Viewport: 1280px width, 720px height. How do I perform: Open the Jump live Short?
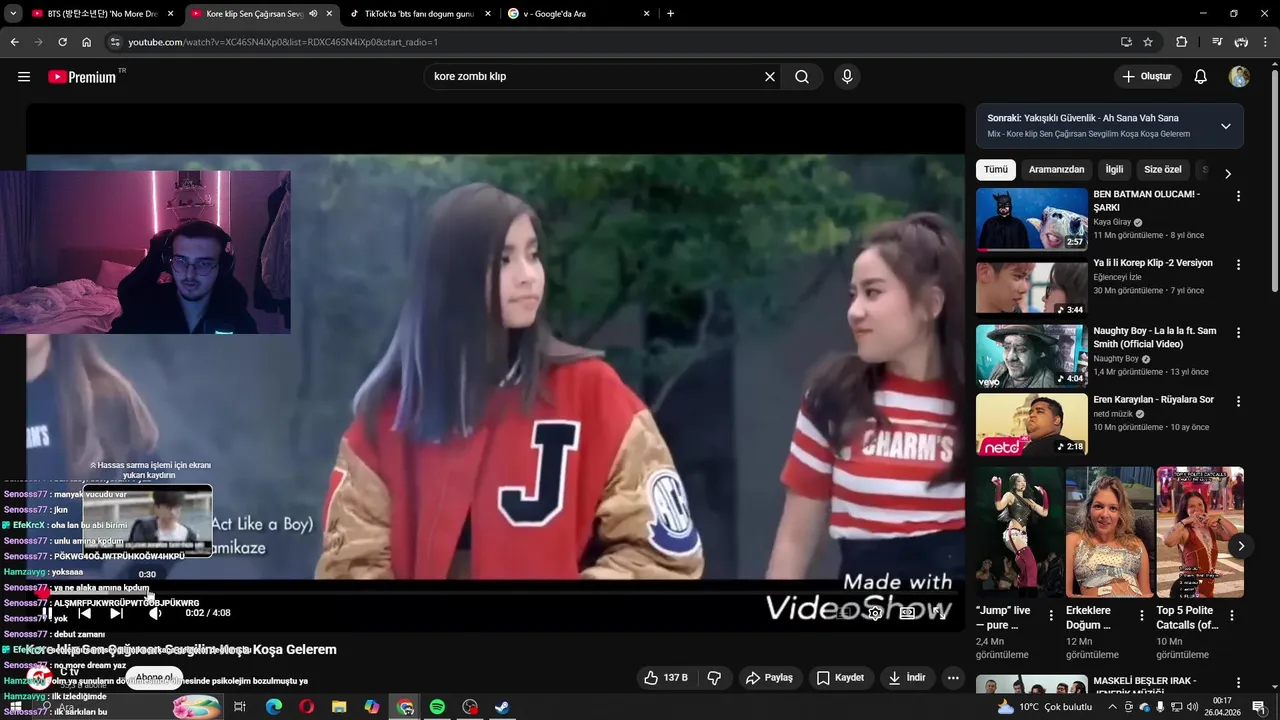click(1019, 532)
